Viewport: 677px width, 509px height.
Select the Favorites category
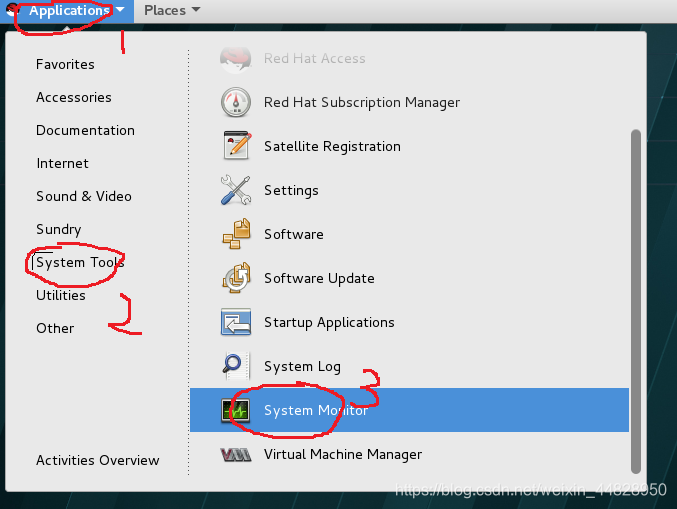[65, 64]
